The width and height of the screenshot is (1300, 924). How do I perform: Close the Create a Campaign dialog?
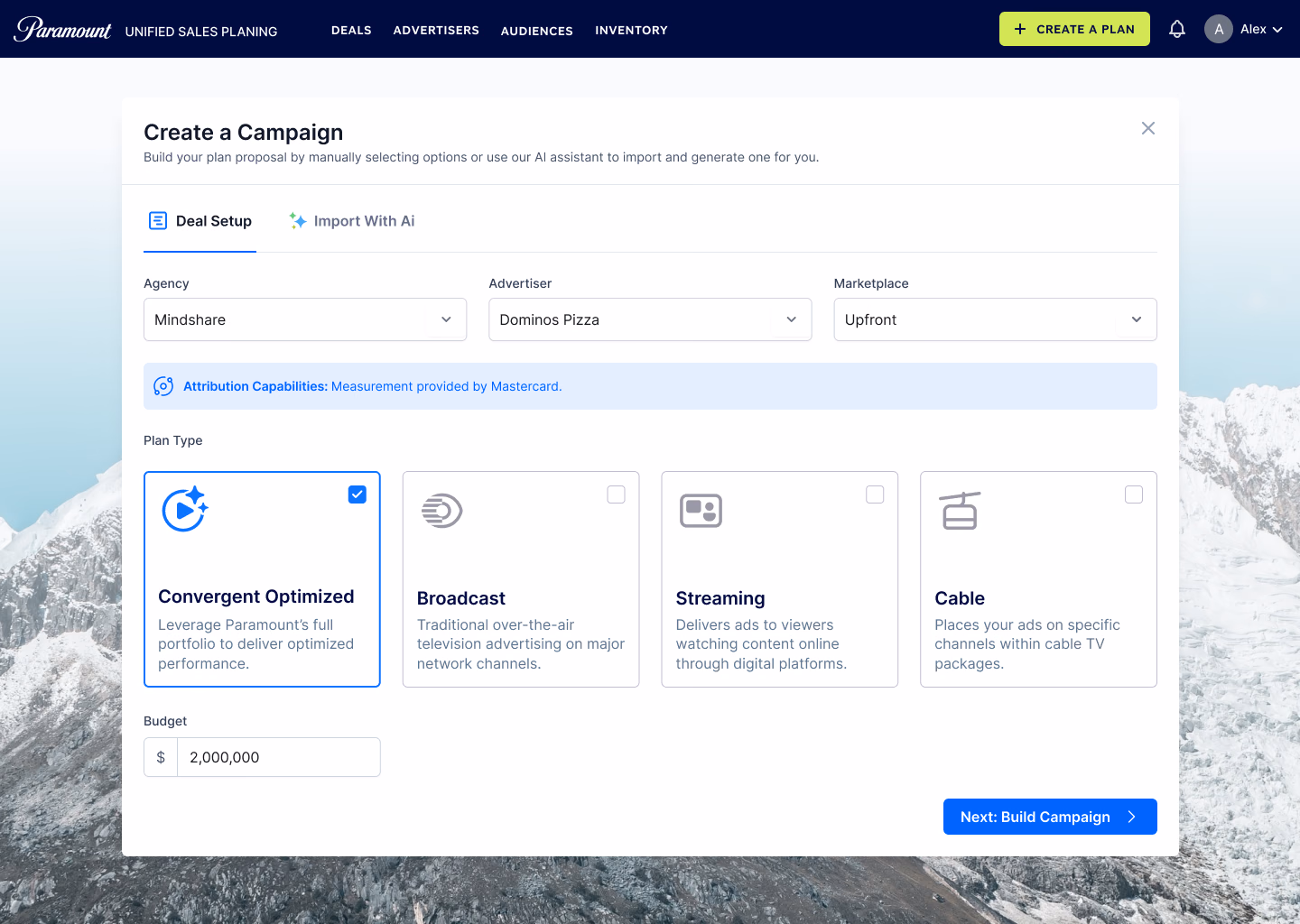1148,128
